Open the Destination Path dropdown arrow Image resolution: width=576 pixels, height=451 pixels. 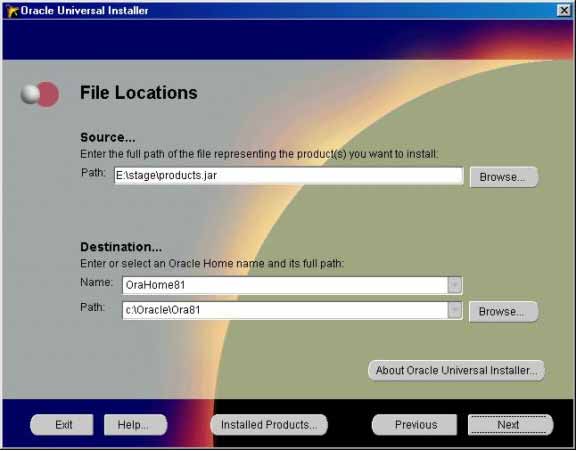point(455,310)
